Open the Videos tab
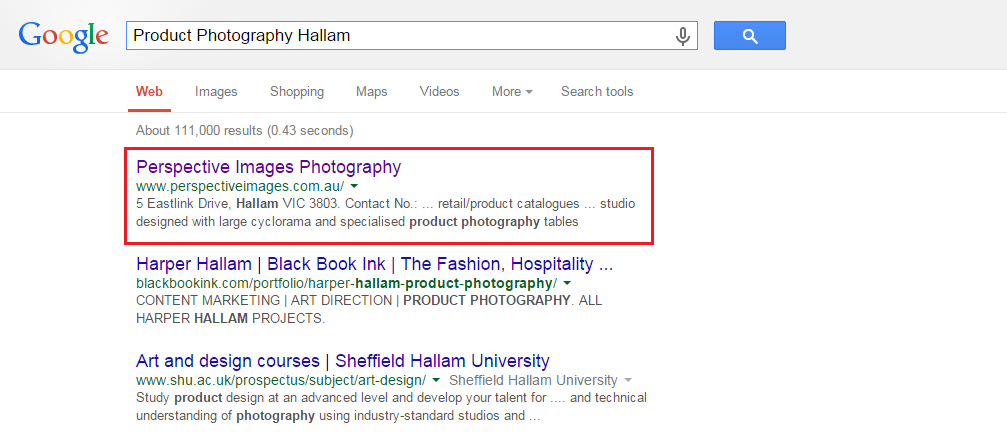 click(439, 91)
